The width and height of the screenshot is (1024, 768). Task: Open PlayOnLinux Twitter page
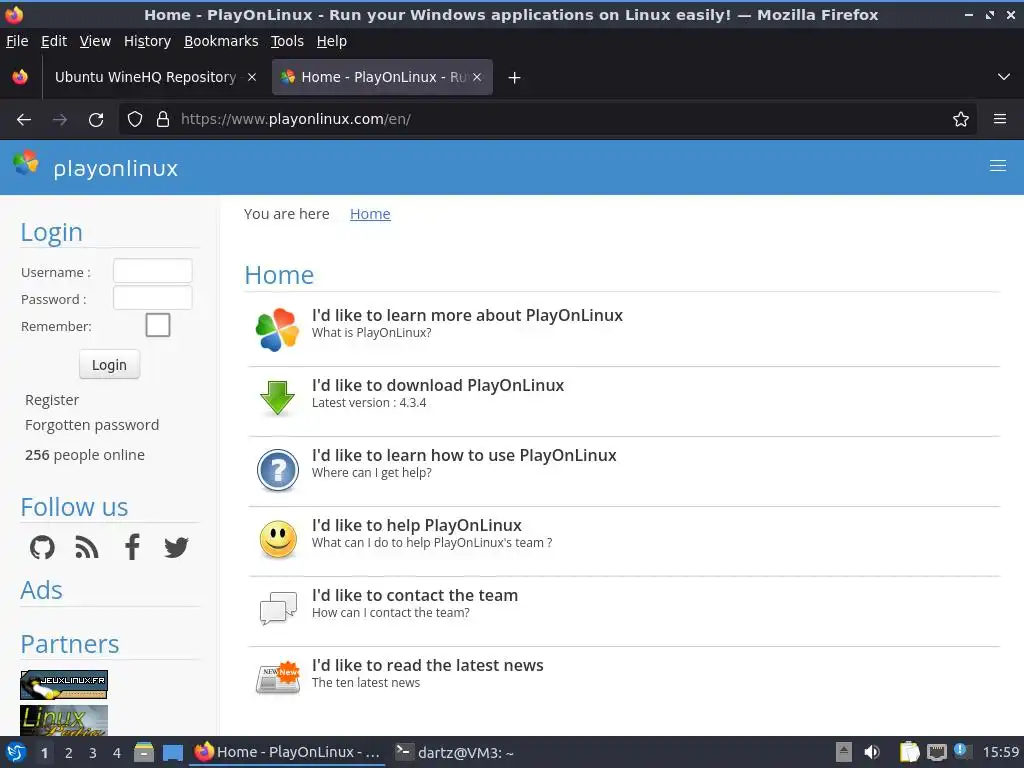[x=176, y=547]
